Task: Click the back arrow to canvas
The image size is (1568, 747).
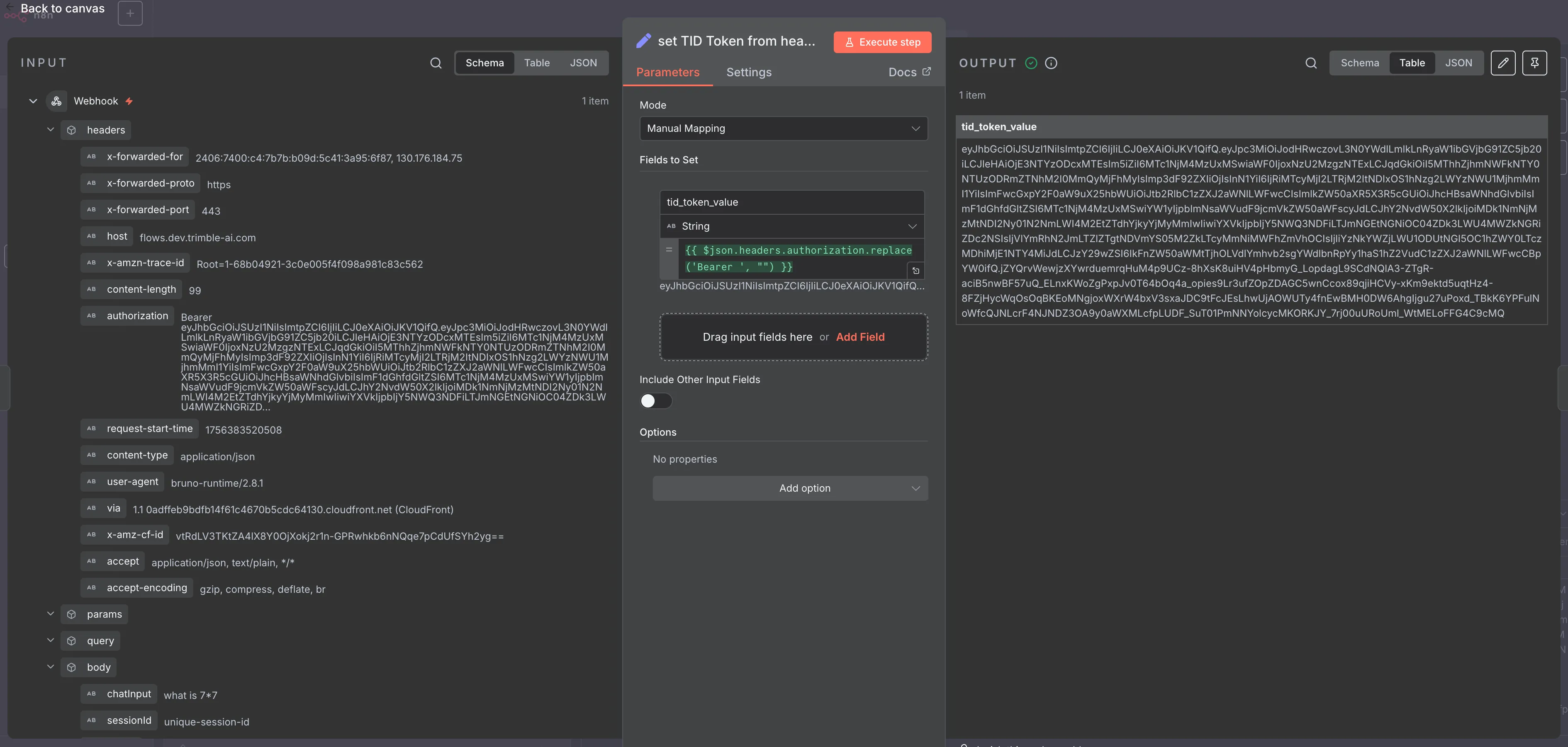Action: click(9, 7)
